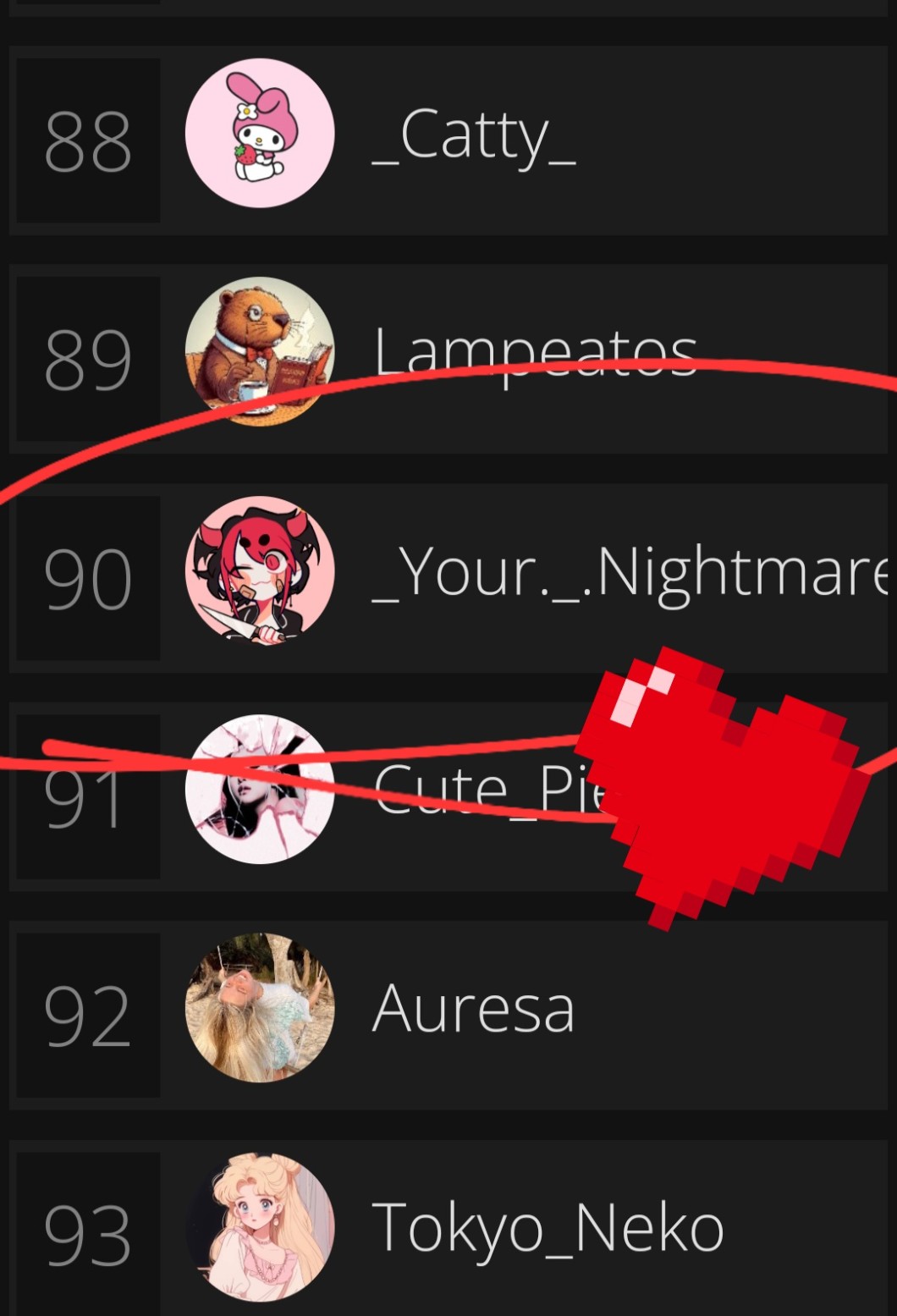Select the Auresa username
Screen dimensions: 897x1316
pos(474,1009)
